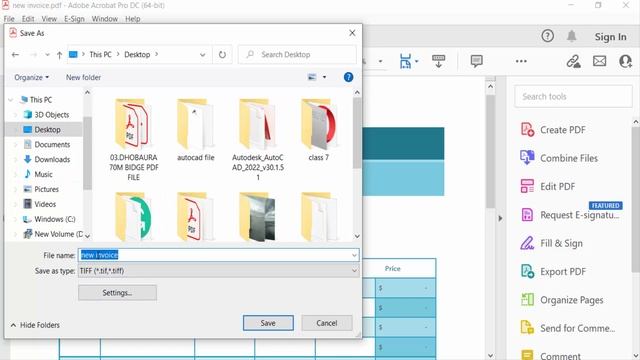Open the notifications bell
This screenshot has height=360, width=640.
pyautogui.click(x=571, y=36)
